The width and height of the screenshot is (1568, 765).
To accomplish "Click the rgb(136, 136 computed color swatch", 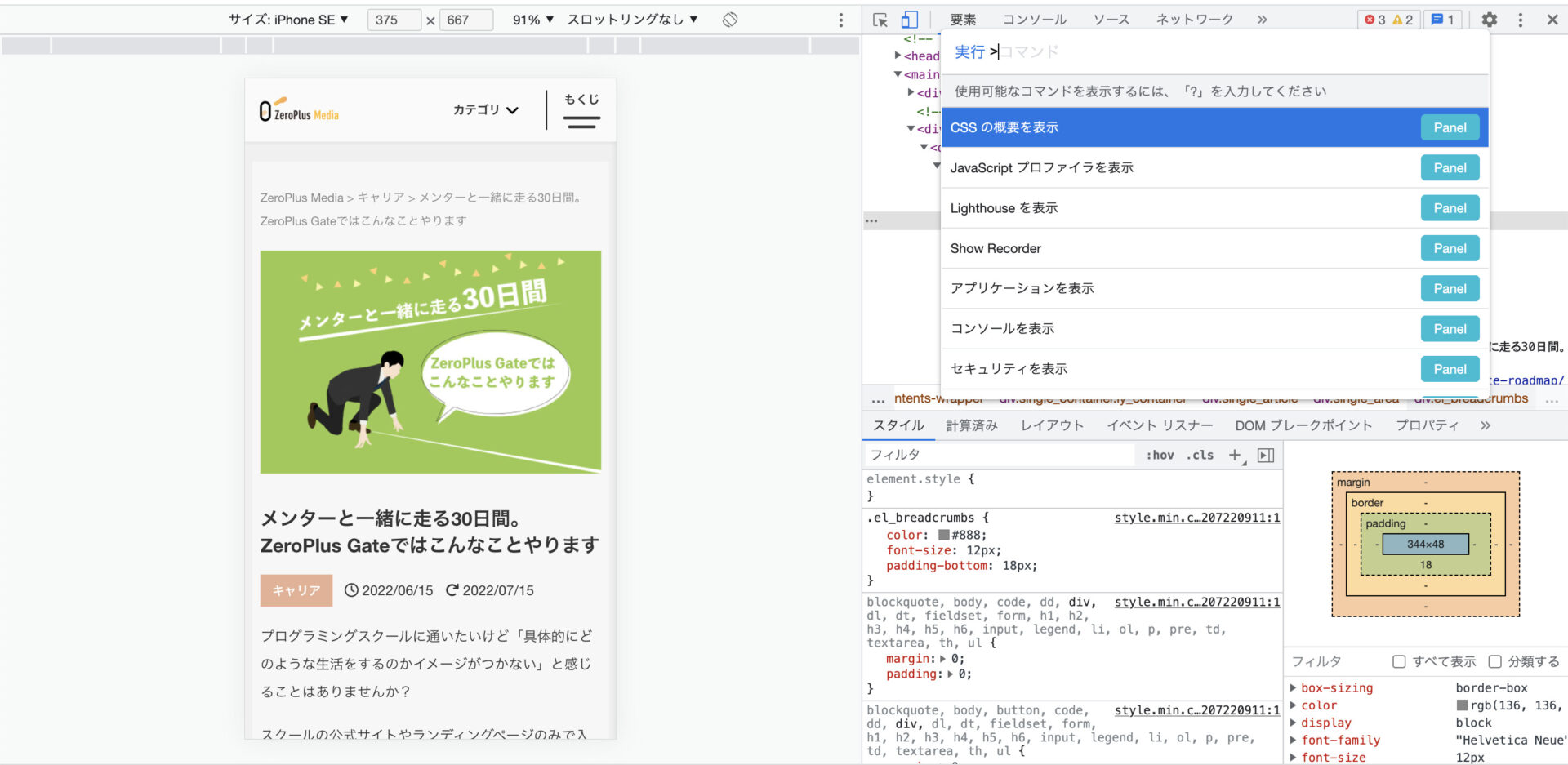I will (x=1462, y=705).
